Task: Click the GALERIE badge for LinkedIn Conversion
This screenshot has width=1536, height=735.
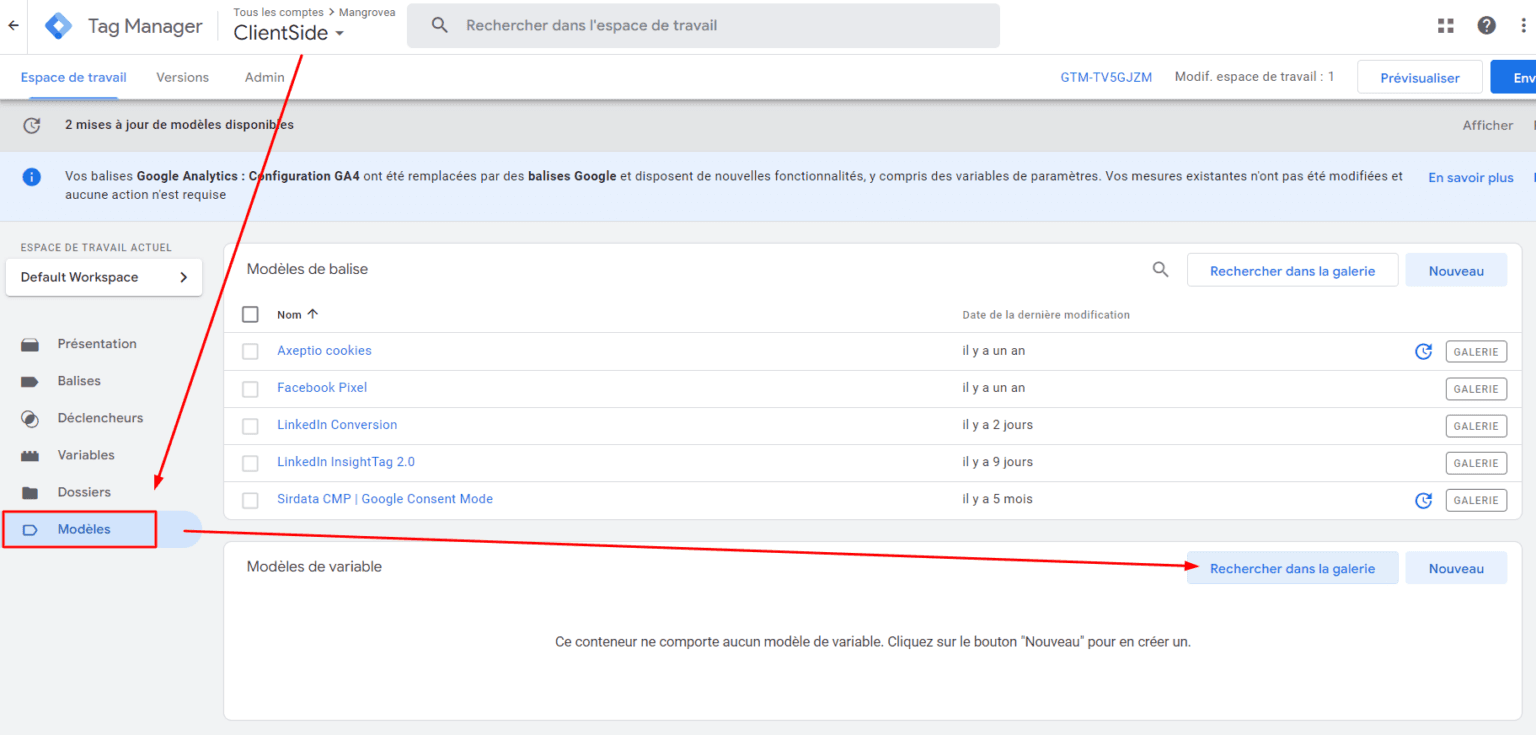Action: [x=1476, y=426]
